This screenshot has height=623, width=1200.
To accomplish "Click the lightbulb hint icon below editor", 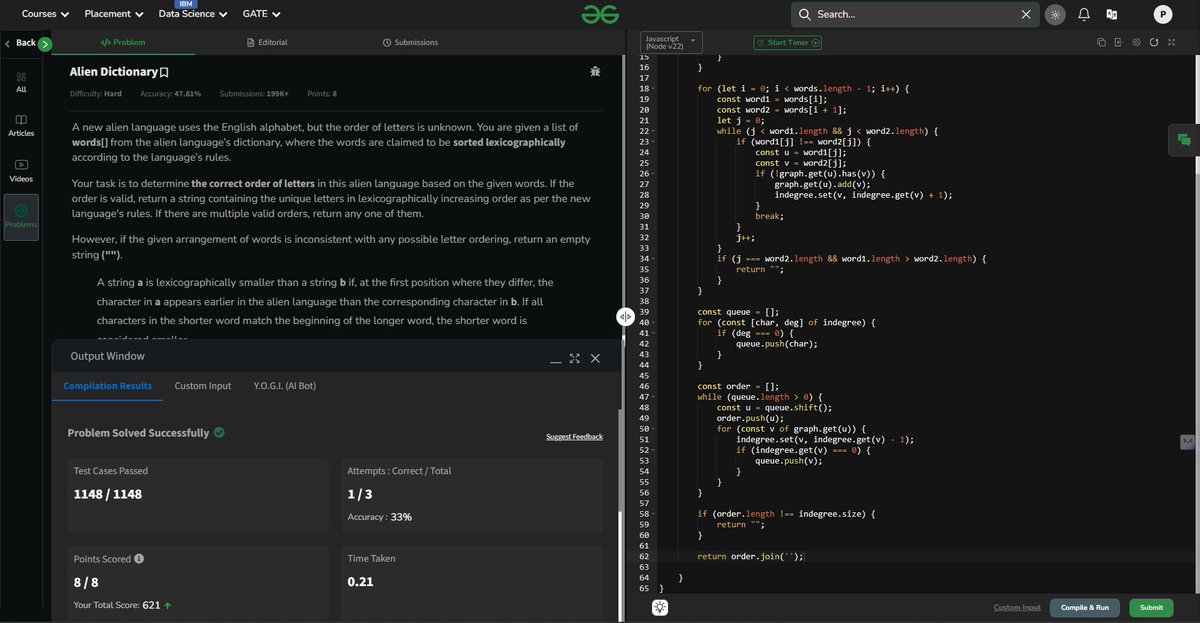I will (x=660, y=607).
